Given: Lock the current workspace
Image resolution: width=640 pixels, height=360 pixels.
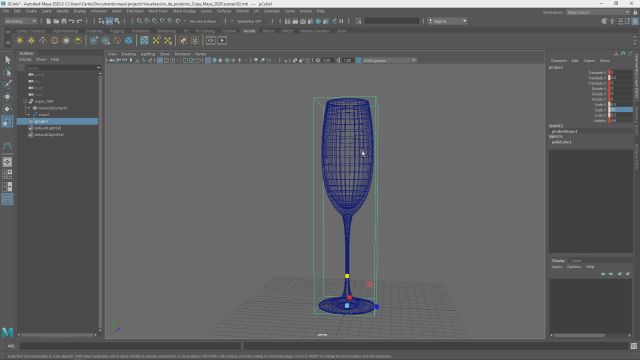Looking at the screenshot, I should pyautogui.click(x=635, y=12).
